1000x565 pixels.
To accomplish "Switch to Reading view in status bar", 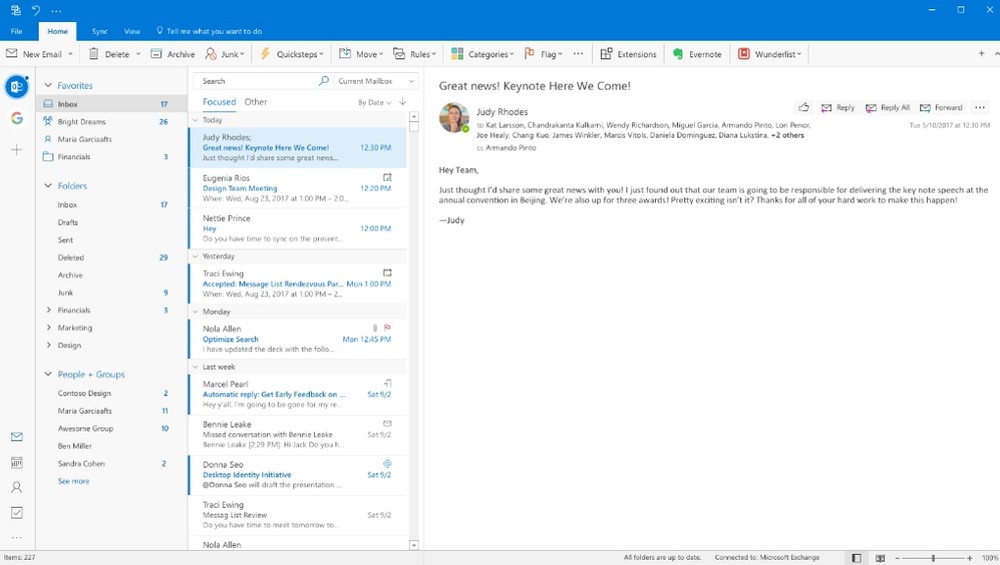I will click(x=880, y=558).
